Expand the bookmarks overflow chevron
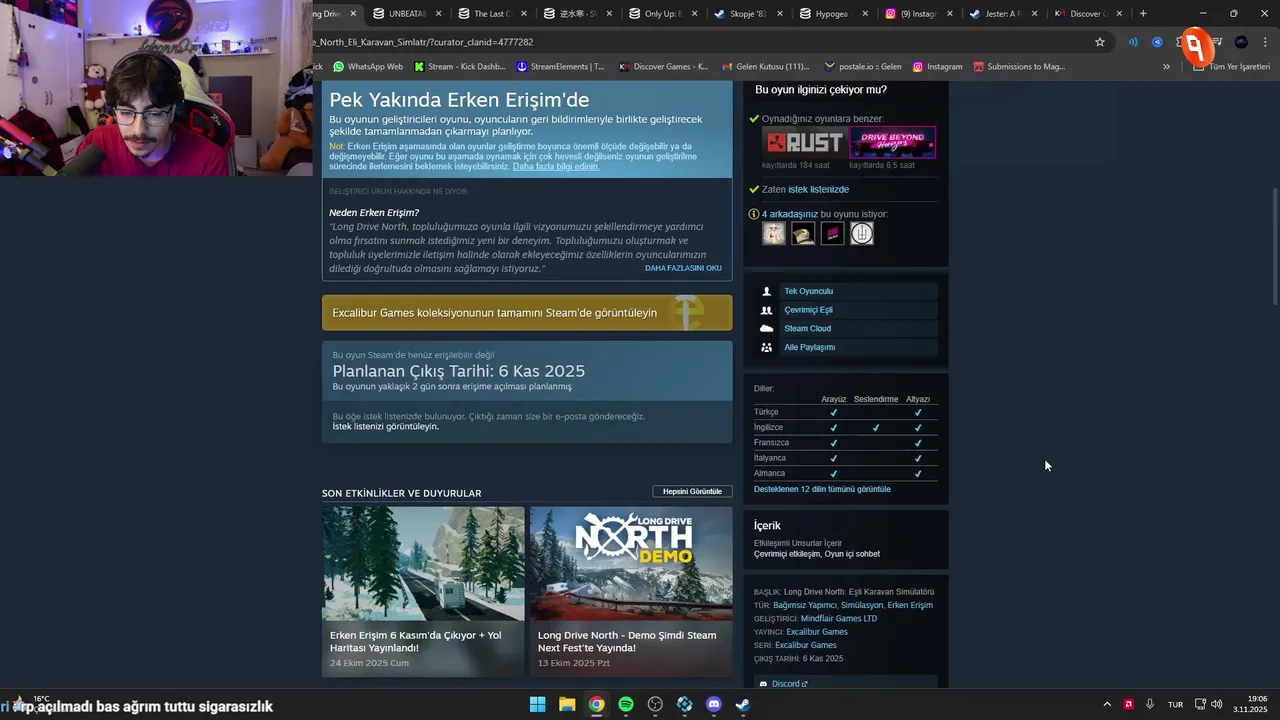 coord(1166,67)
